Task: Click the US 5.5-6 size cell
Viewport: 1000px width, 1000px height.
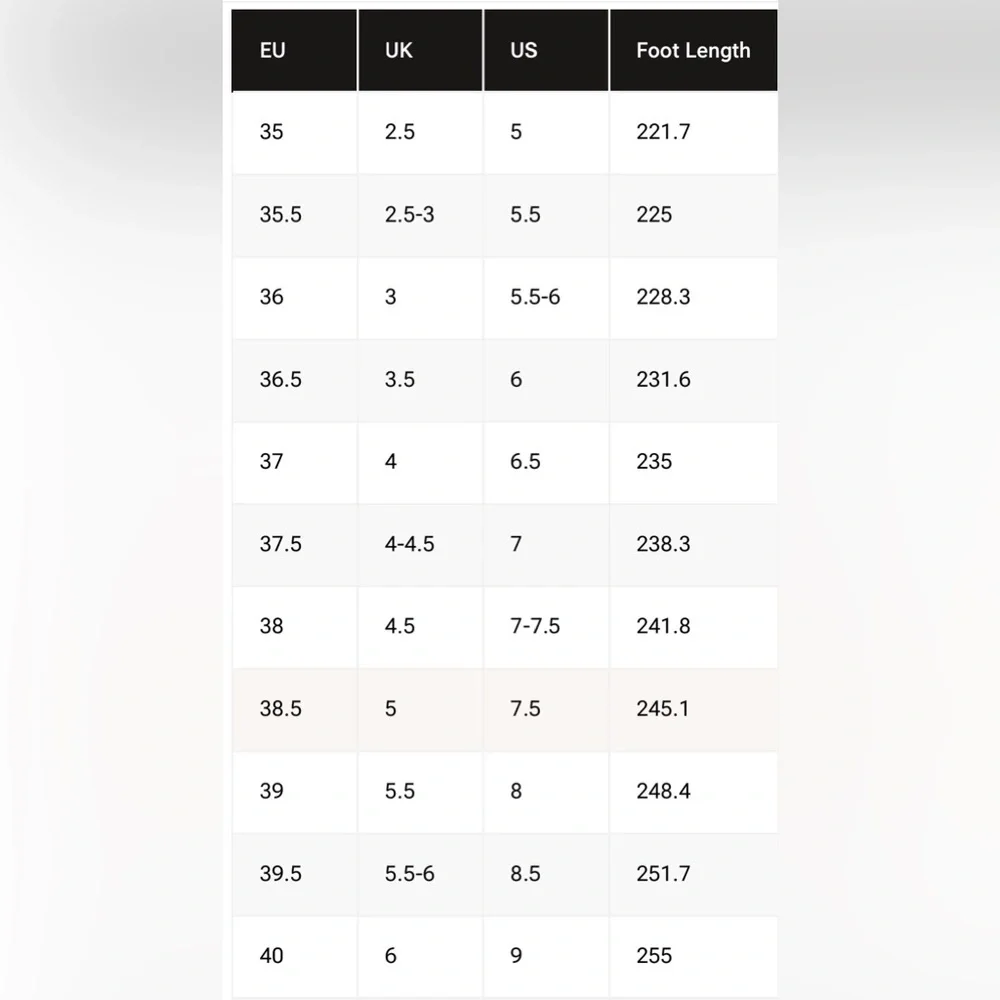Action: (546, 297)
